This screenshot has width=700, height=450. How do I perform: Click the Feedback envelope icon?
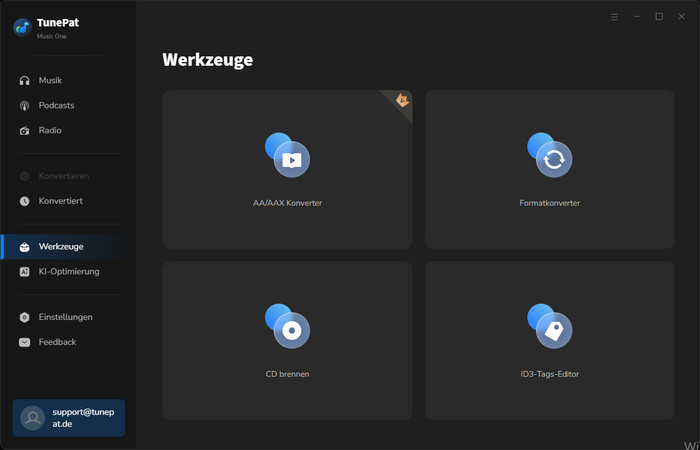pos(25,342)
